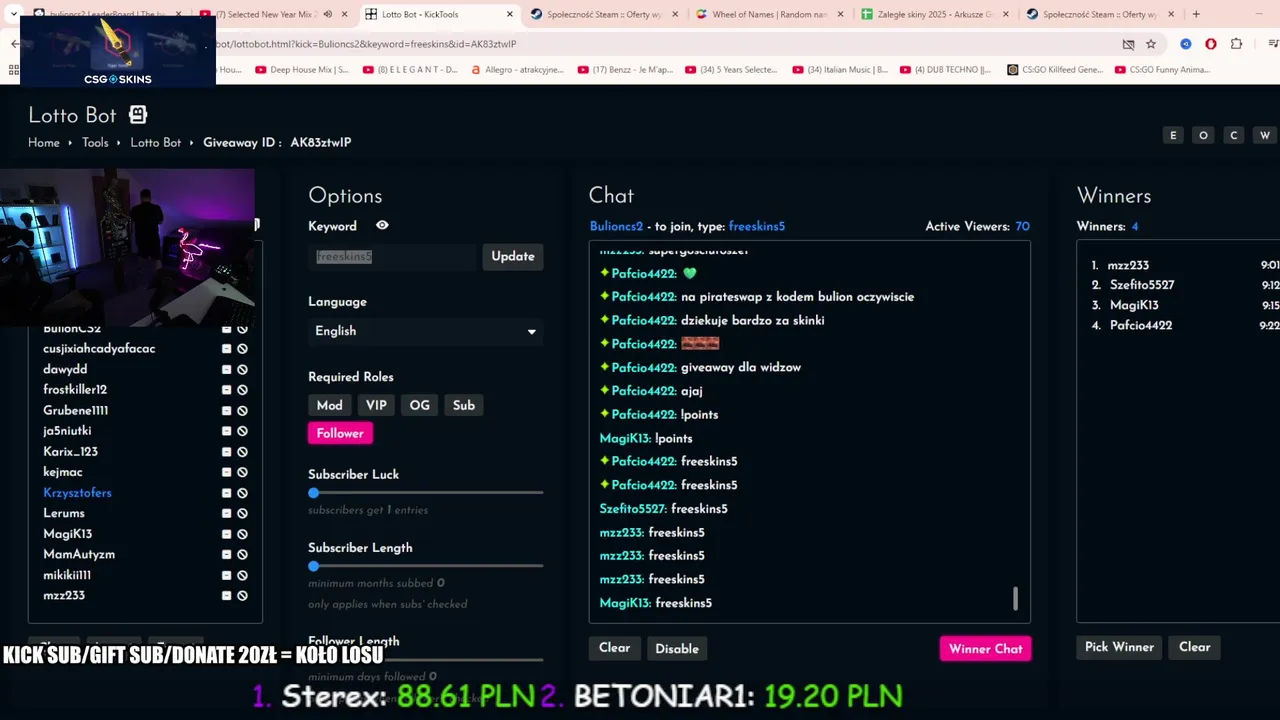Image resolution: width=1280 pixels, height=720 pixels.
Task: Ban frostkiller12 with the block icon
Action: [242, 390]
